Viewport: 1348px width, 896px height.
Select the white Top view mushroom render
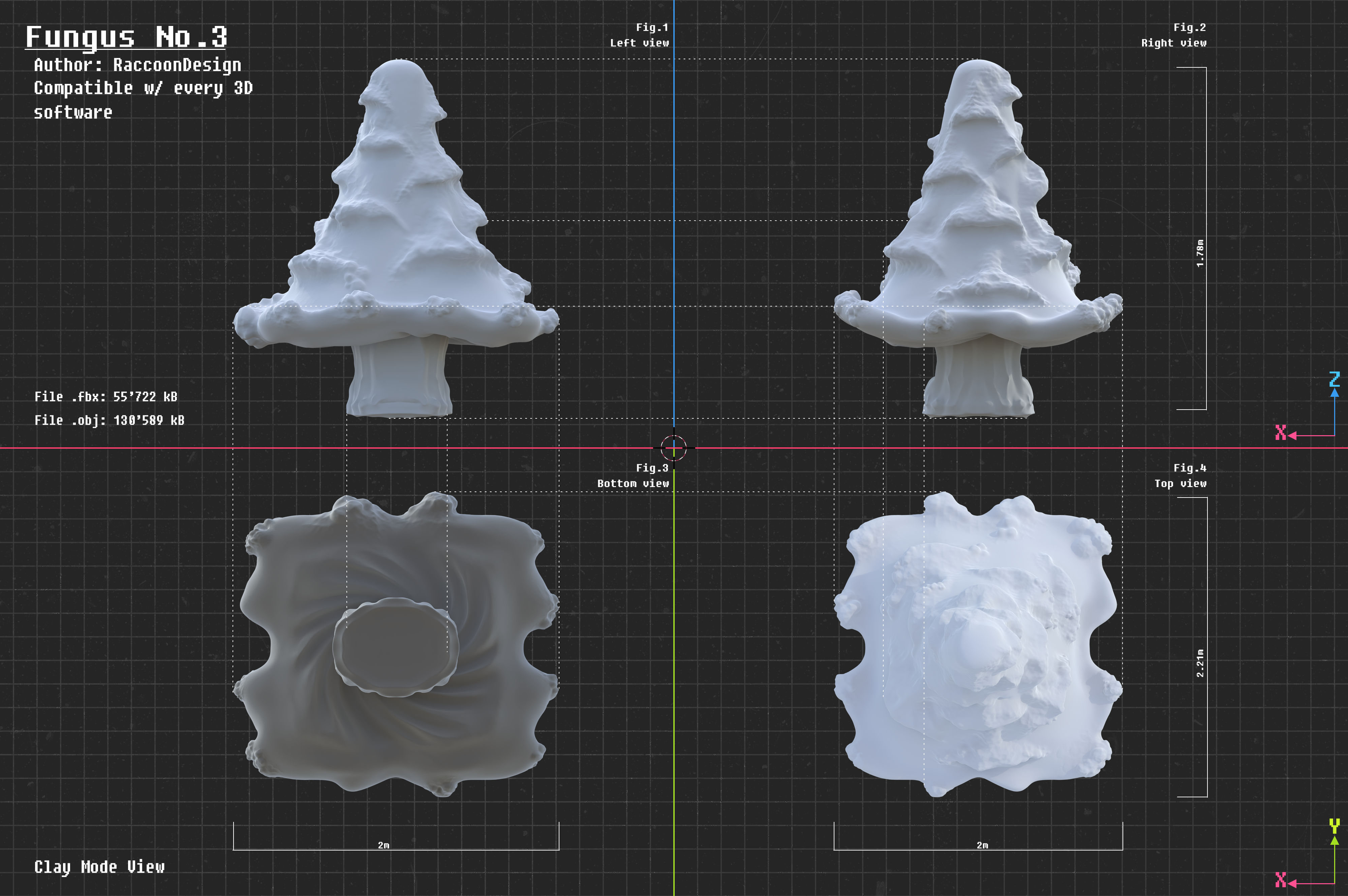point(978,645)
